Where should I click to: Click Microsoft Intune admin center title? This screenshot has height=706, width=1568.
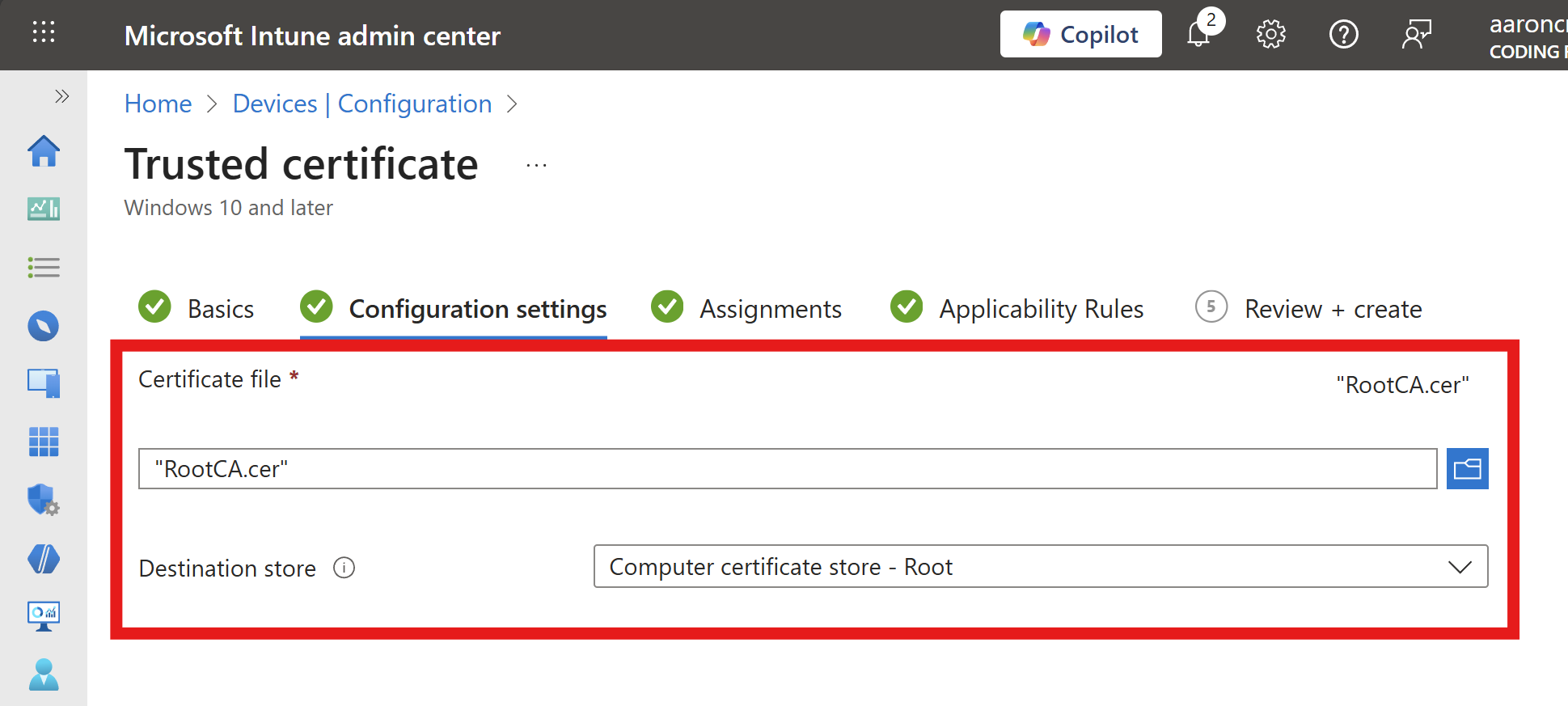point(312,36)
